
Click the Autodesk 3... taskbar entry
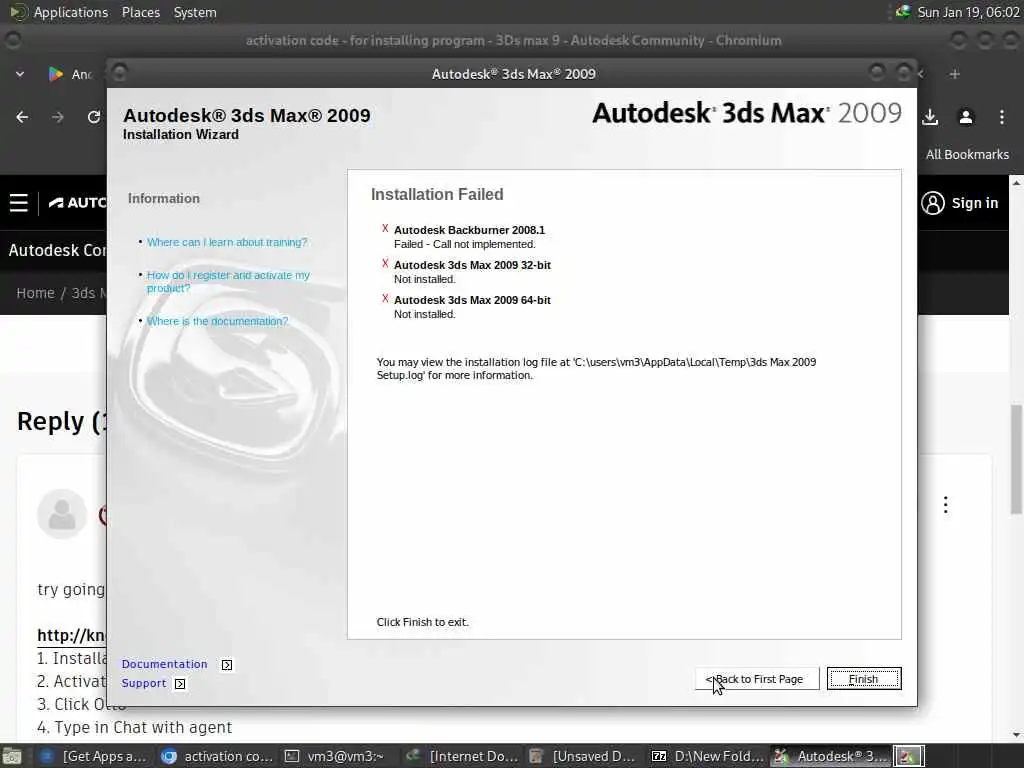point(829,756)
